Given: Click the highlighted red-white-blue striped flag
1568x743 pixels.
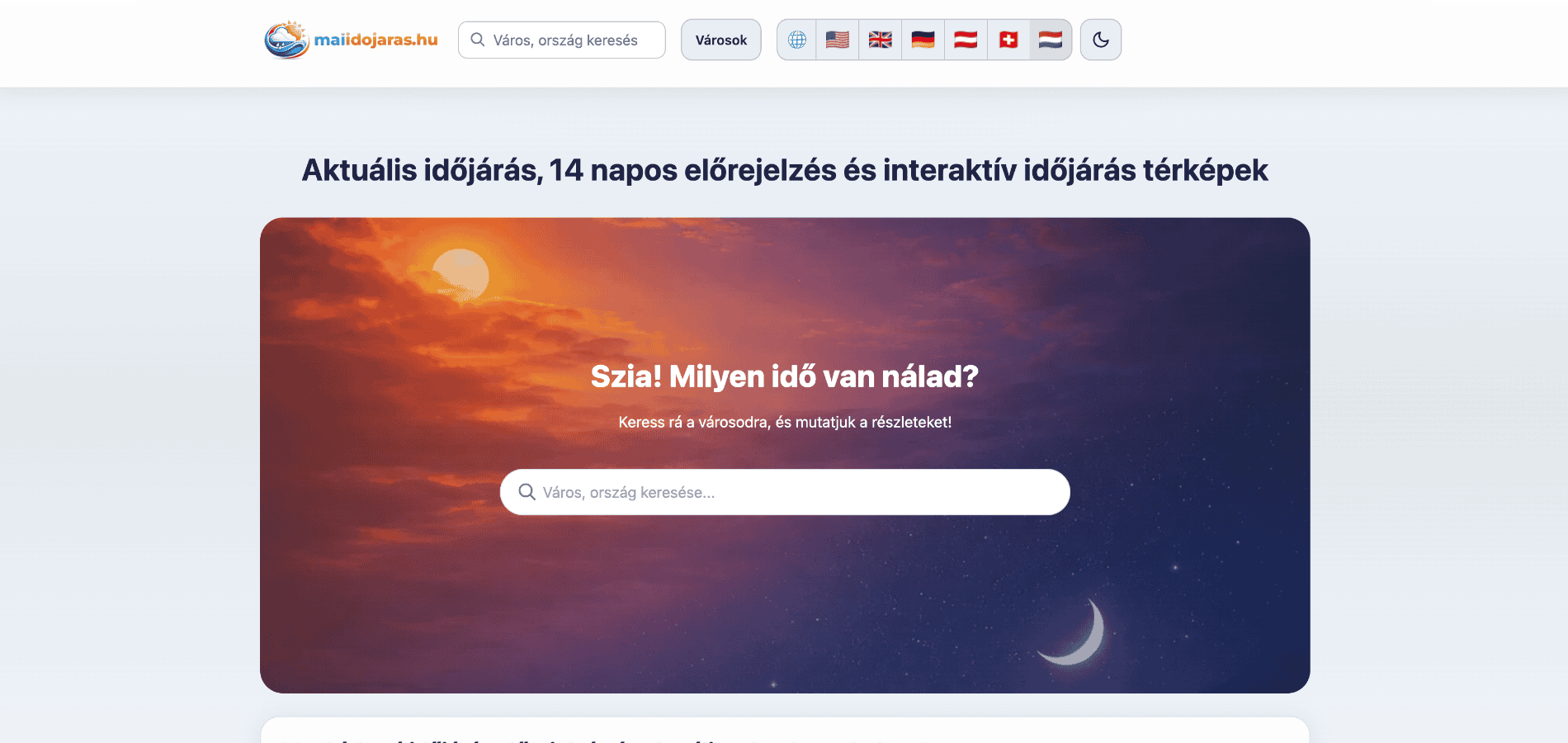Looking at the screenshot, I should [x=1051, y=40].
